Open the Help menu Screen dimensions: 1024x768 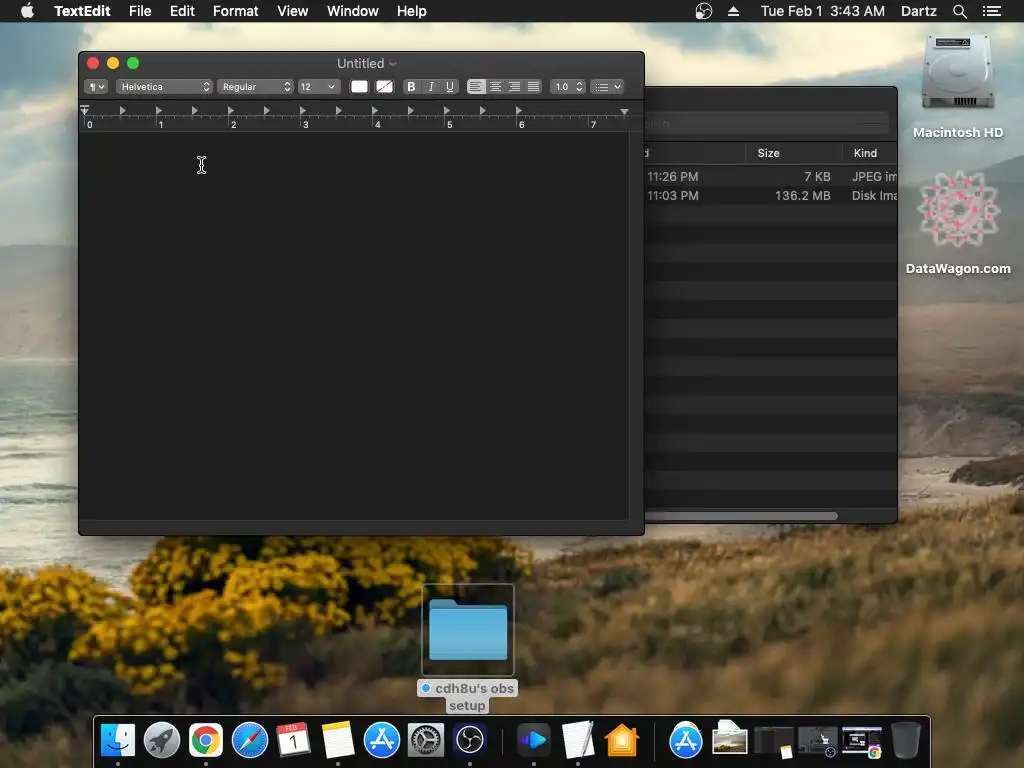point(411,11)
